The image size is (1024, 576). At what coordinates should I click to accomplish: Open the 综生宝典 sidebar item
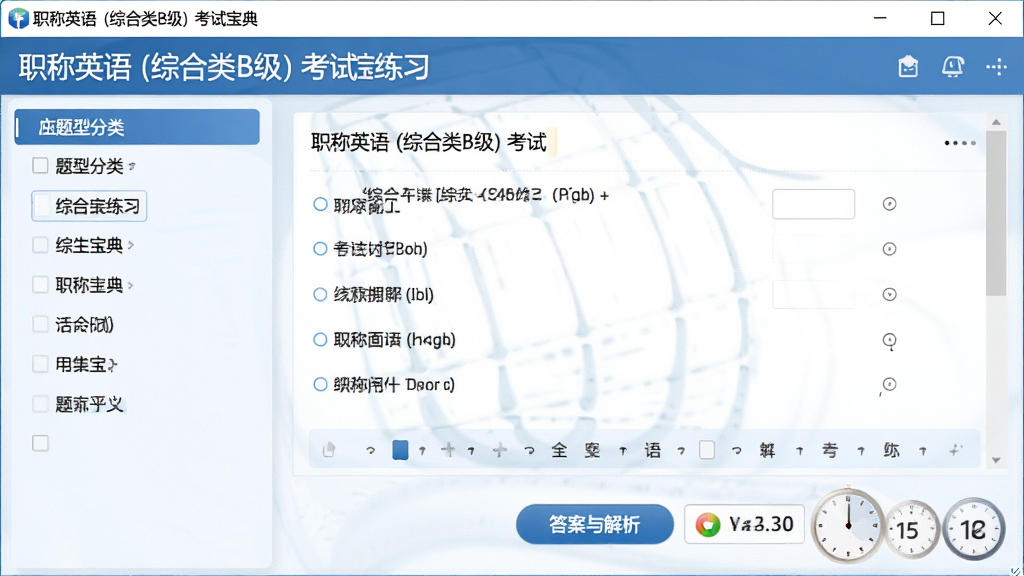(x=89, y=245)
